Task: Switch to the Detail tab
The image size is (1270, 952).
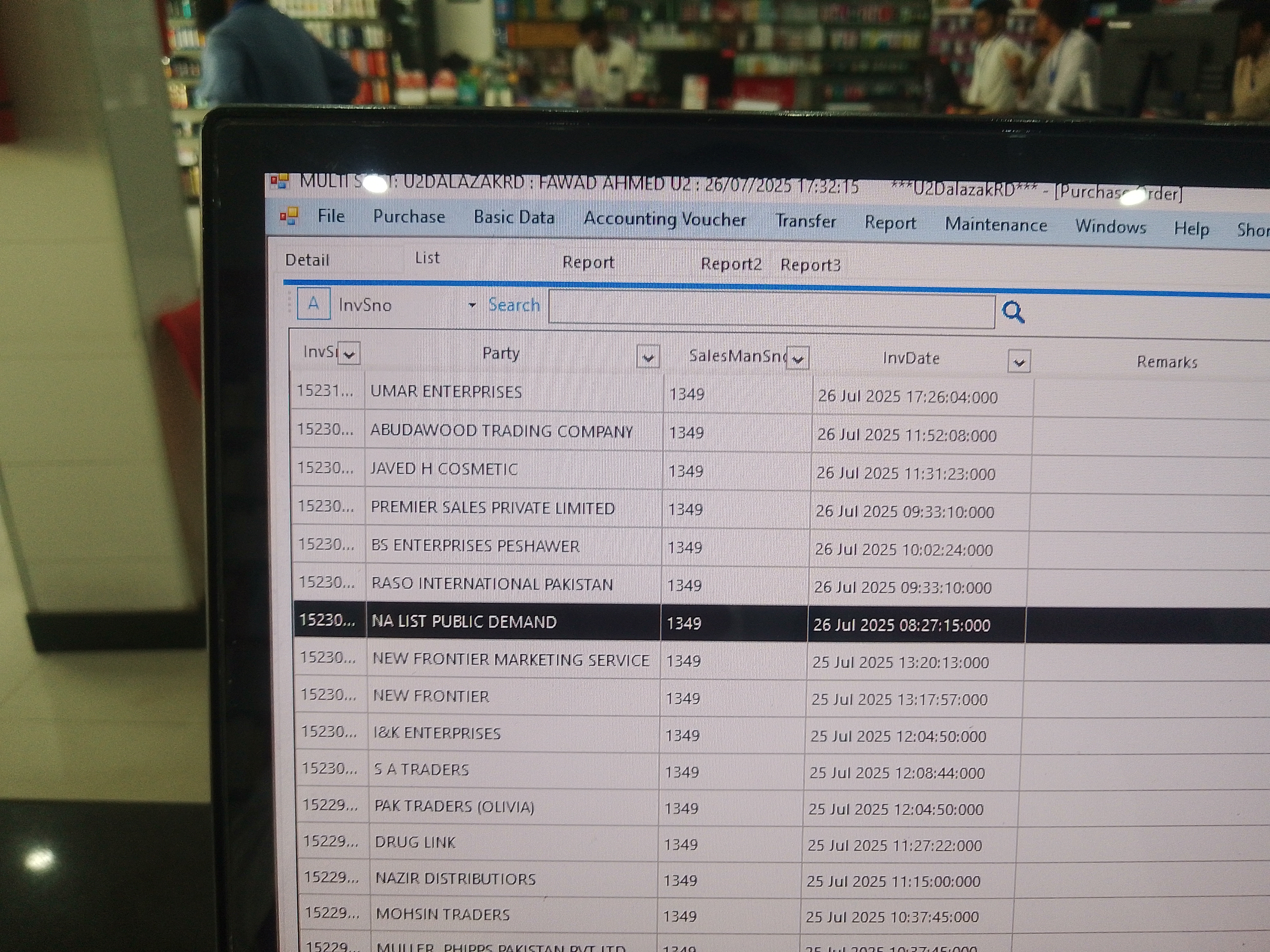Action: click(307, 260)
